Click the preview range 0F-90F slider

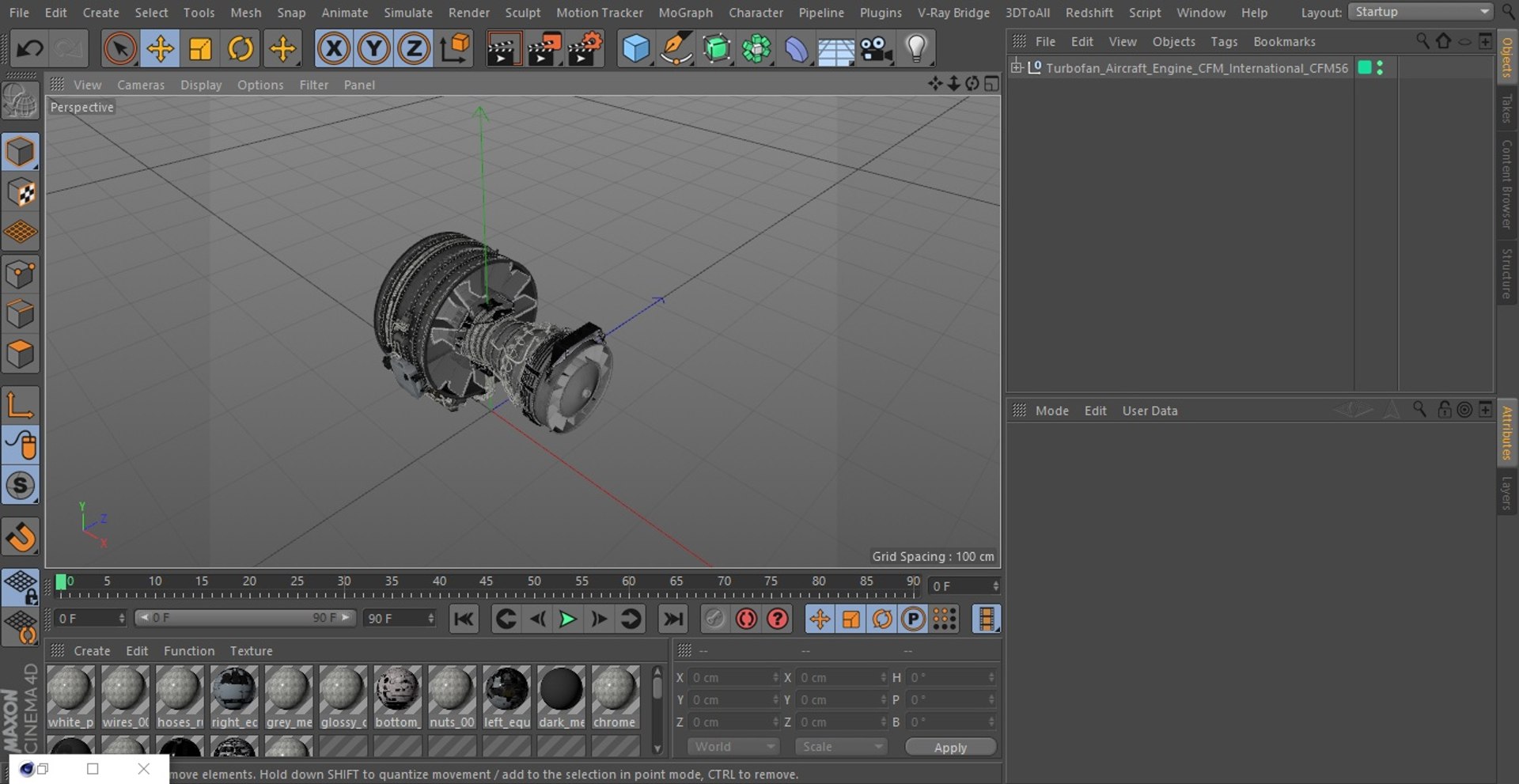point(245,618)
